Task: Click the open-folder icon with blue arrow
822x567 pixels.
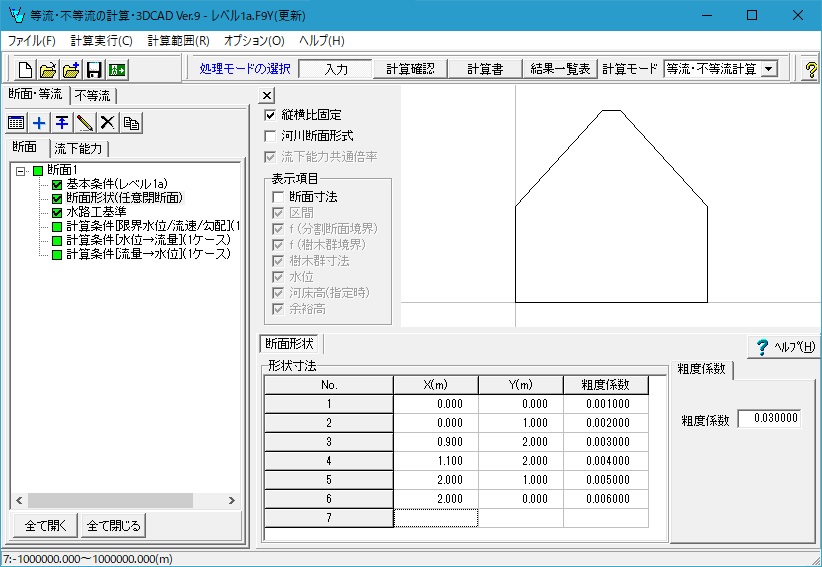Action: [71, 69]
